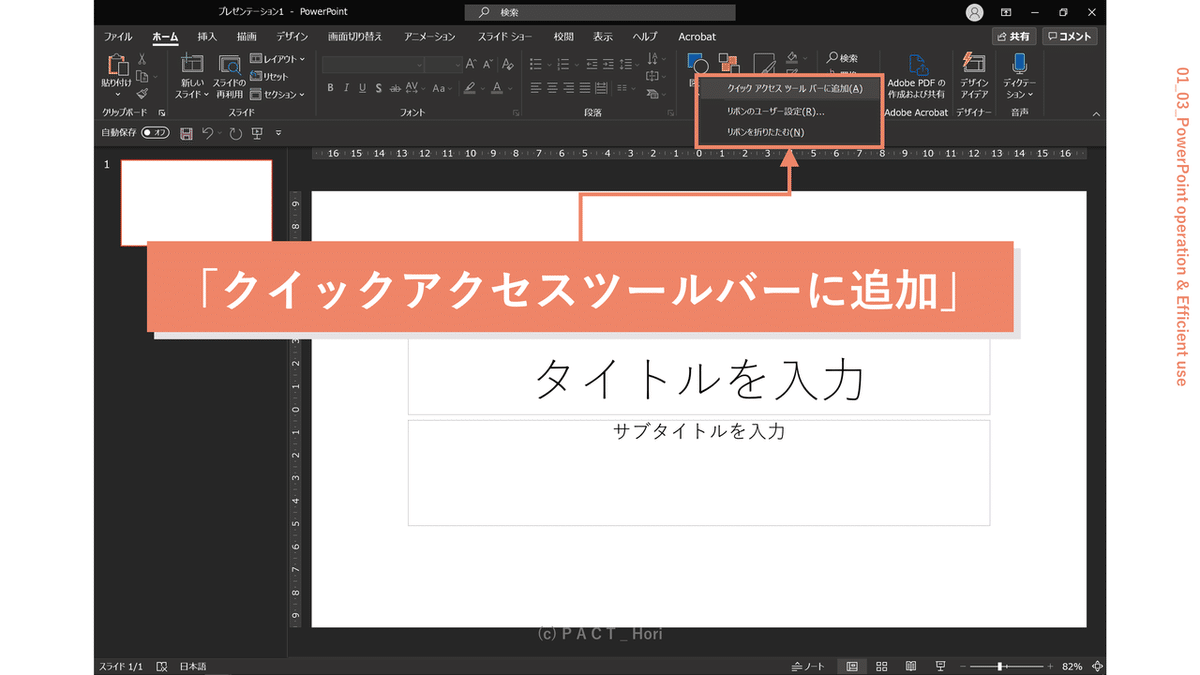Center align text

[553, 88]
